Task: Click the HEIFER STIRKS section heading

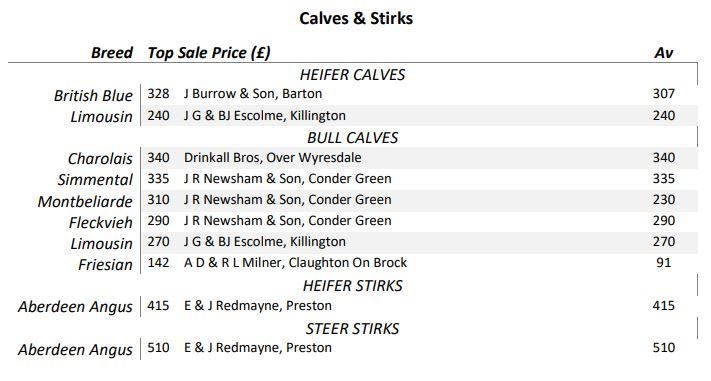Action: [x=352, y=285]
